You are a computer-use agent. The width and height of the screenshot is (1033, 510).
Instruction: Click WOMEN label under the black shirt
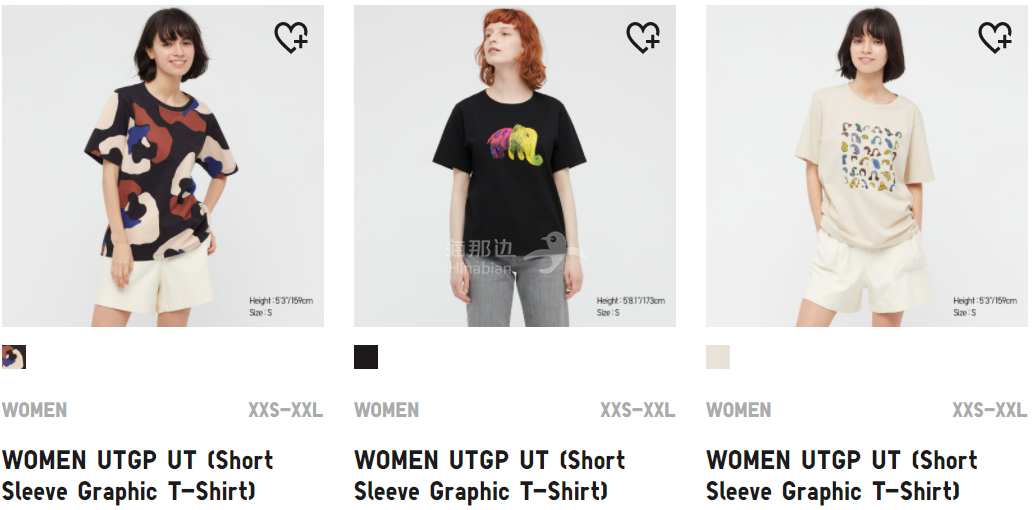(386, 411)
